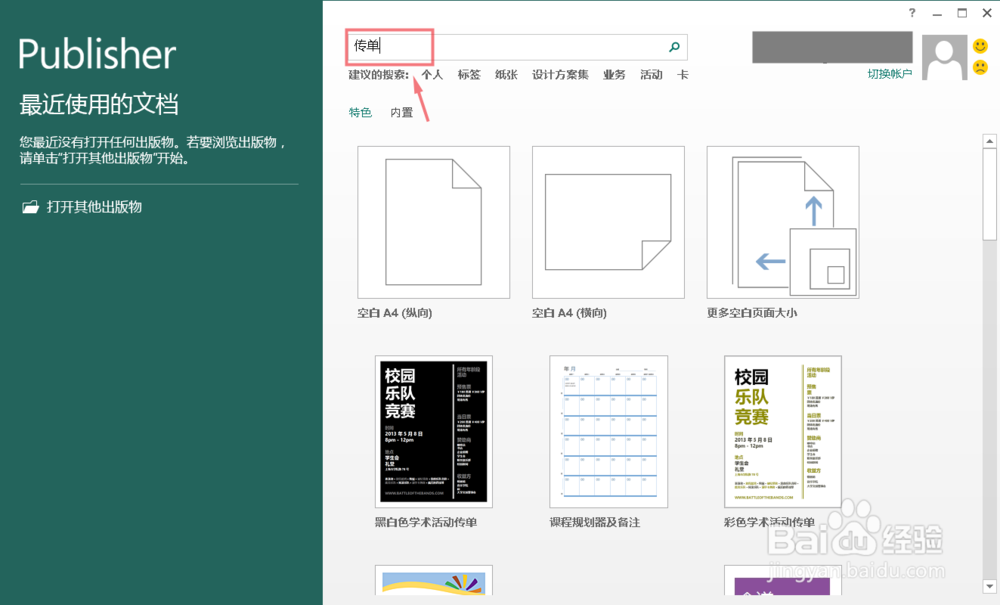Click the smiling face feedback icon
1000x605 pixels.
click(x=981, y=48)
